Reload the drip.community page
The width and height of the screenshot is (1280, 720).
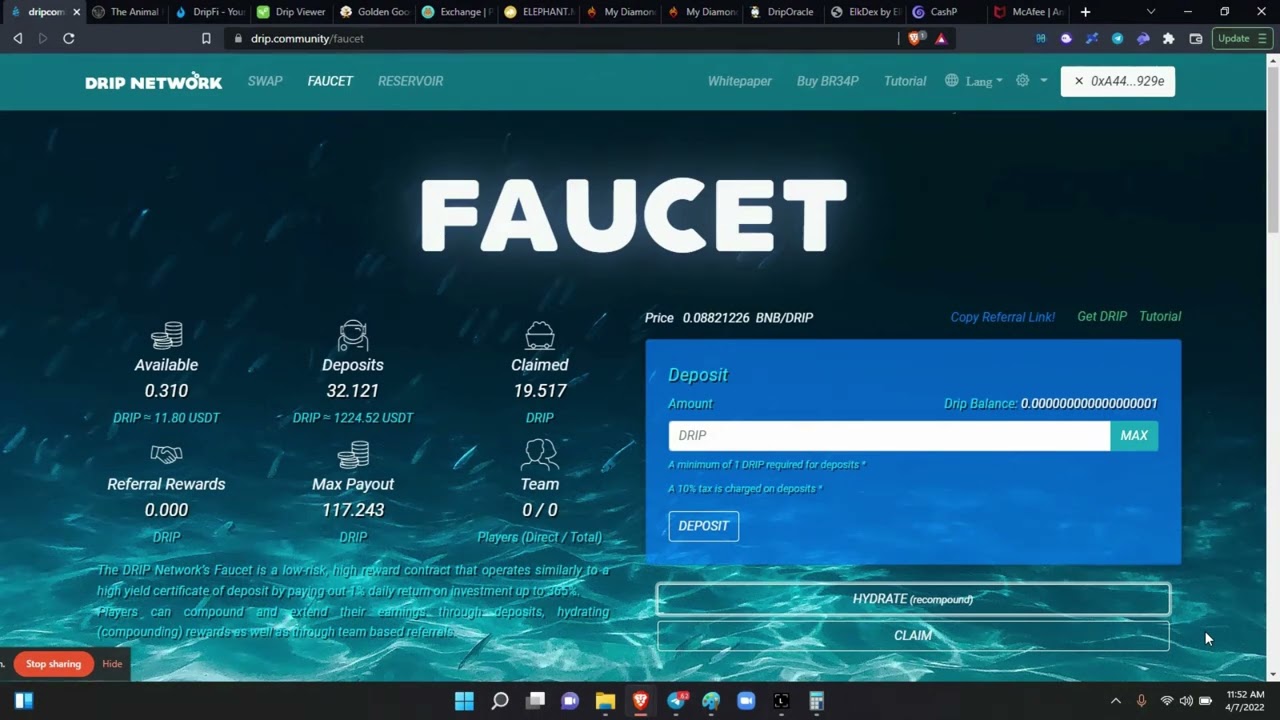pos(68,38)
